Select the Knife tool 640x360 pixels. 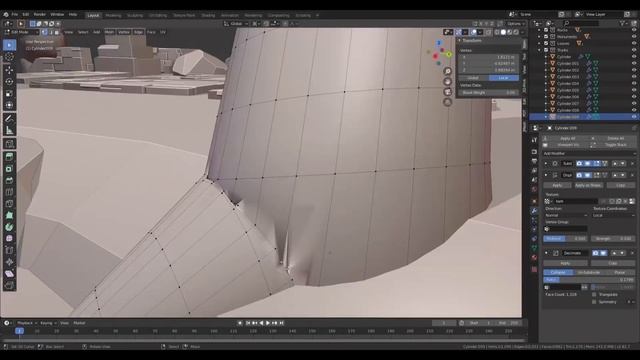(9, 204)
